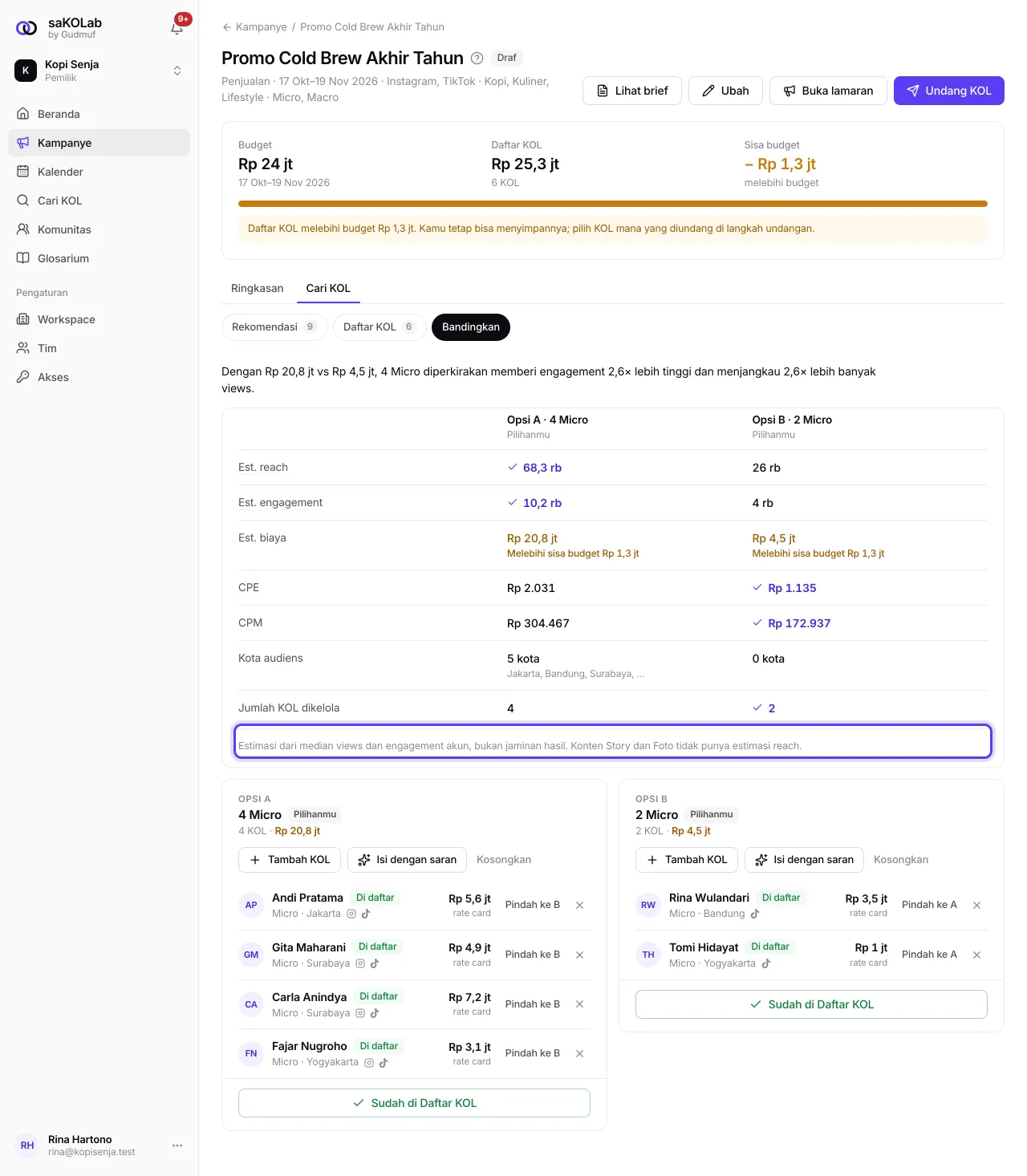Go to Cari KOL in the sidebar
The height and width of the screenshot is (1176, 1027).
click(99, 201)
